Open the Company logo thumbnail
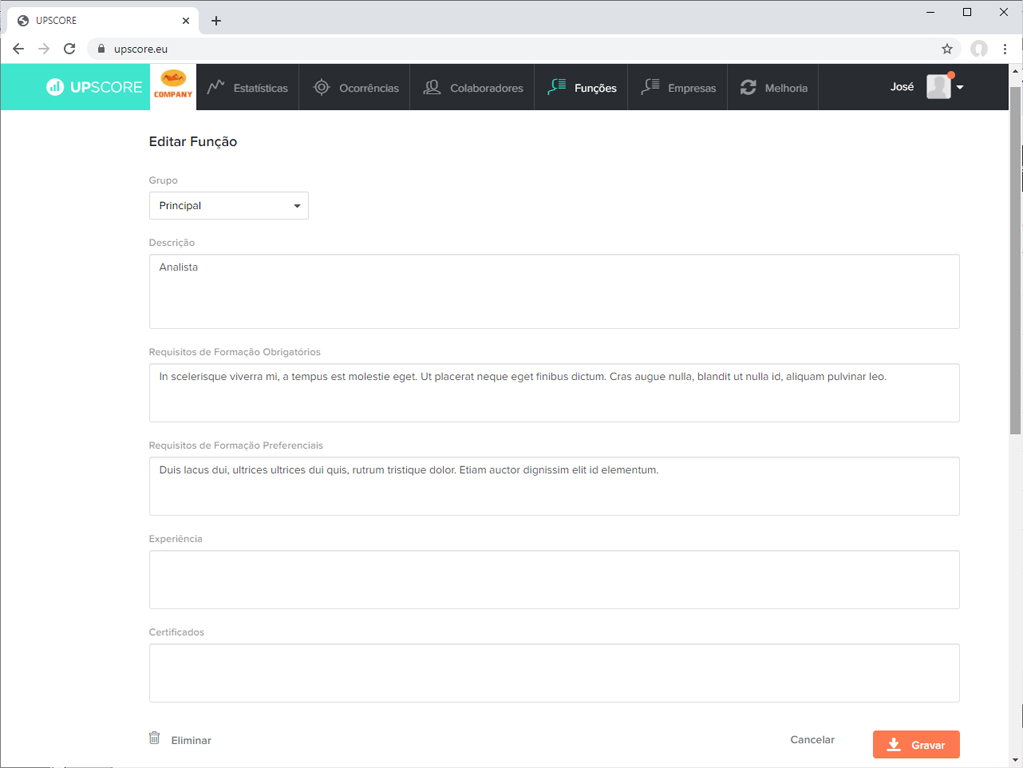This screenshot has width=1023, height=768. click(173, 87)
